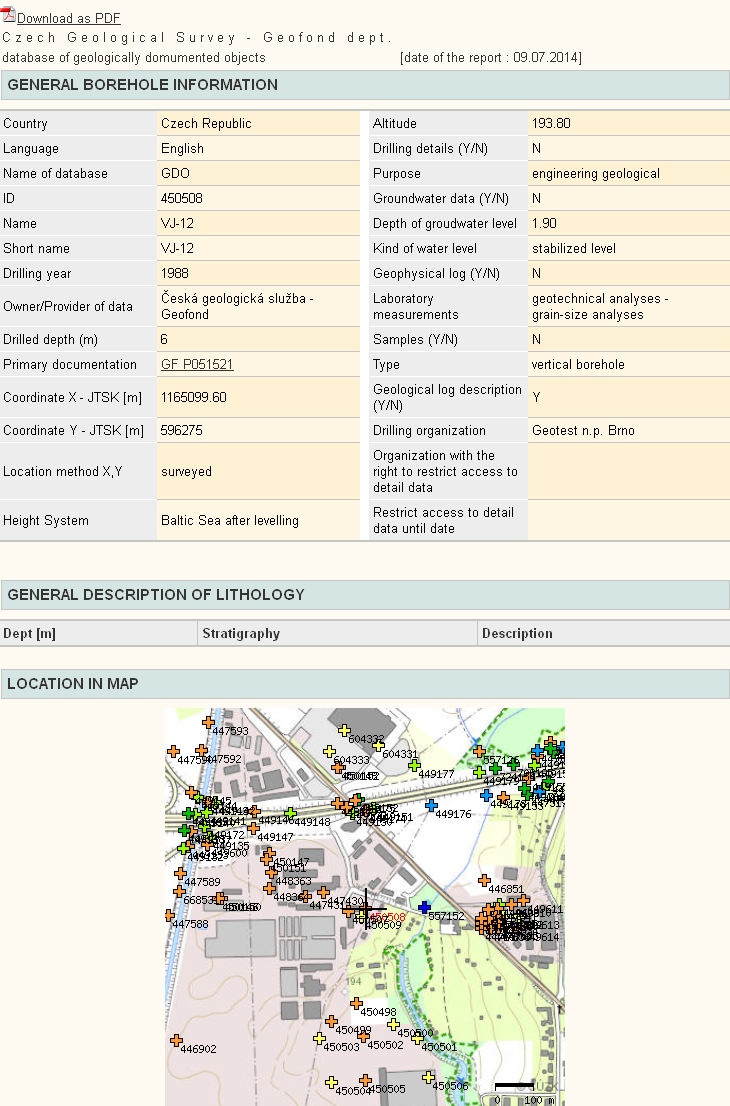Click the vertical borehole type value
Viewport: 730px width, 1106px height.
tap(578, 365)
